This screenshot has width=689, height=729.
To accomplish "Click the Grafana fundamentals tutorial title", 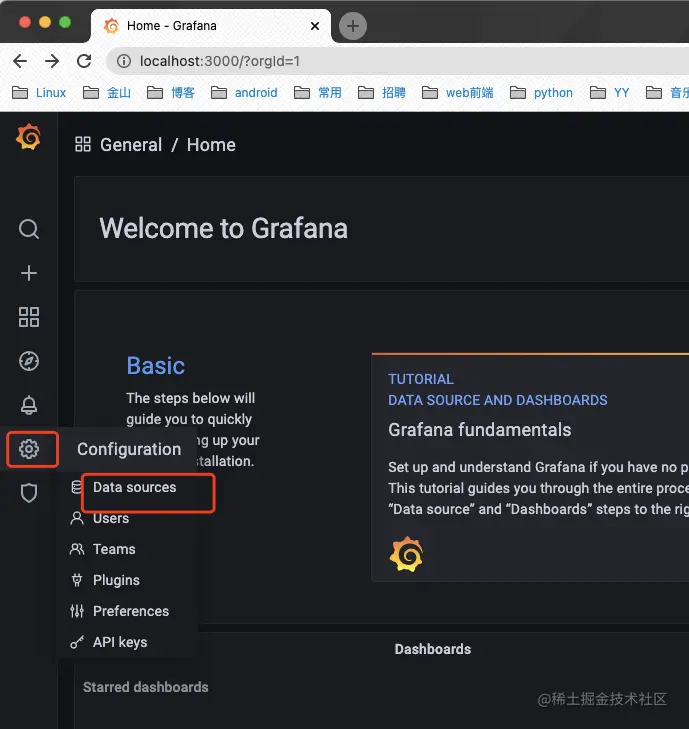I will (x=479, y=430).
